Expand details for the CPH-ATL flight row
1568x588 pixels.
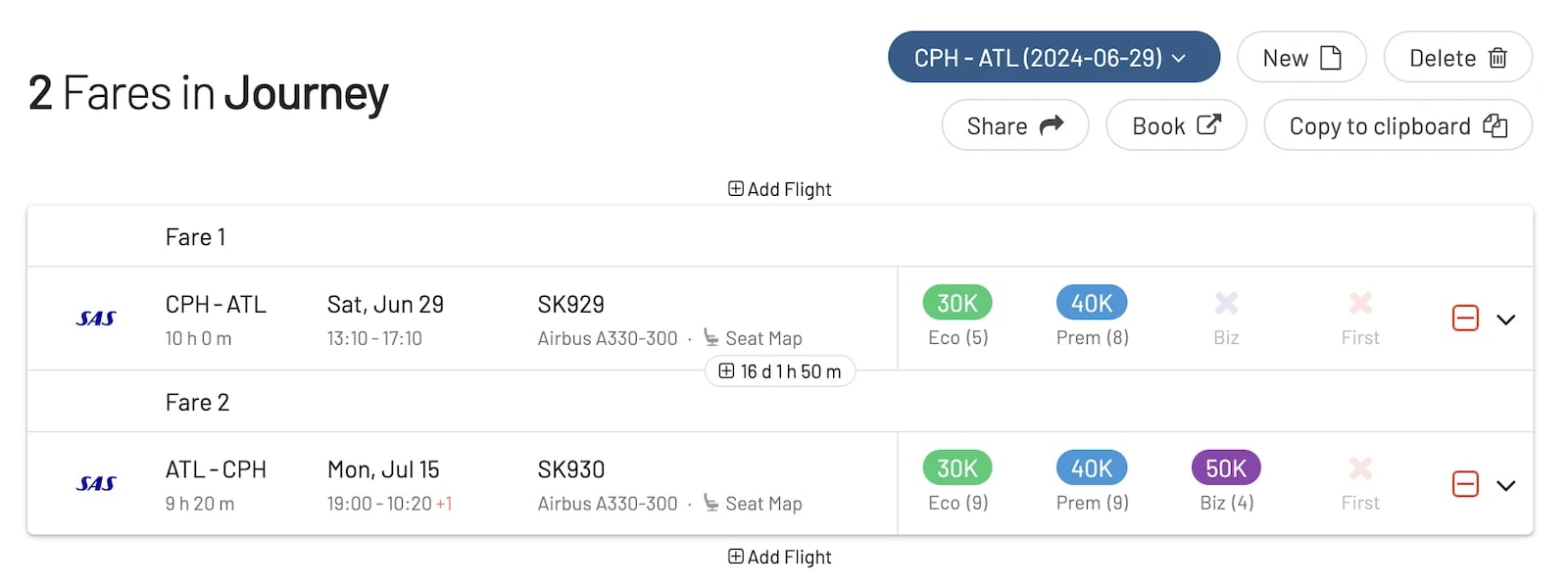coord(1506,319)
